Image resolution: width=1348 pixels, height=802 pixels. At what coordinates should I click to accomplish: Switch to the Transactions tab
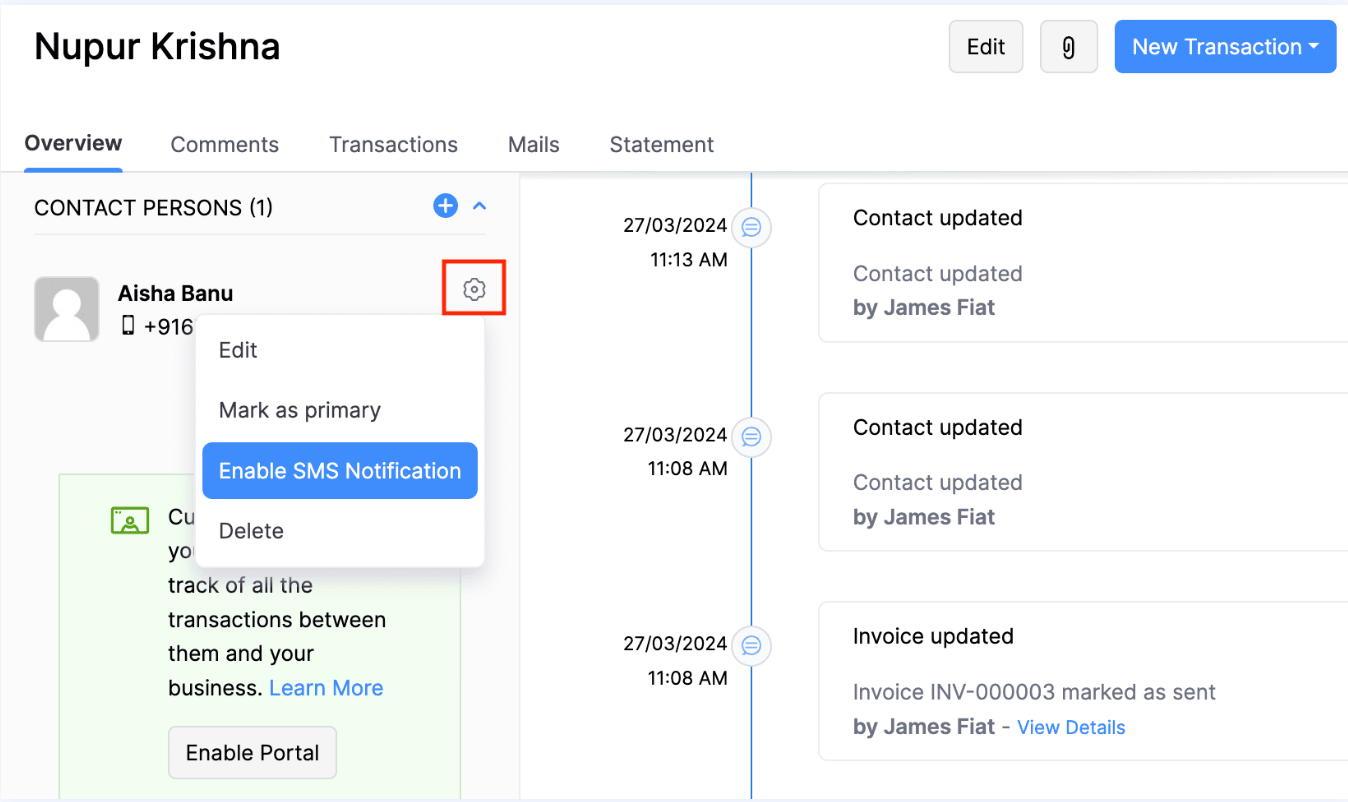click(x=393, y=145)
